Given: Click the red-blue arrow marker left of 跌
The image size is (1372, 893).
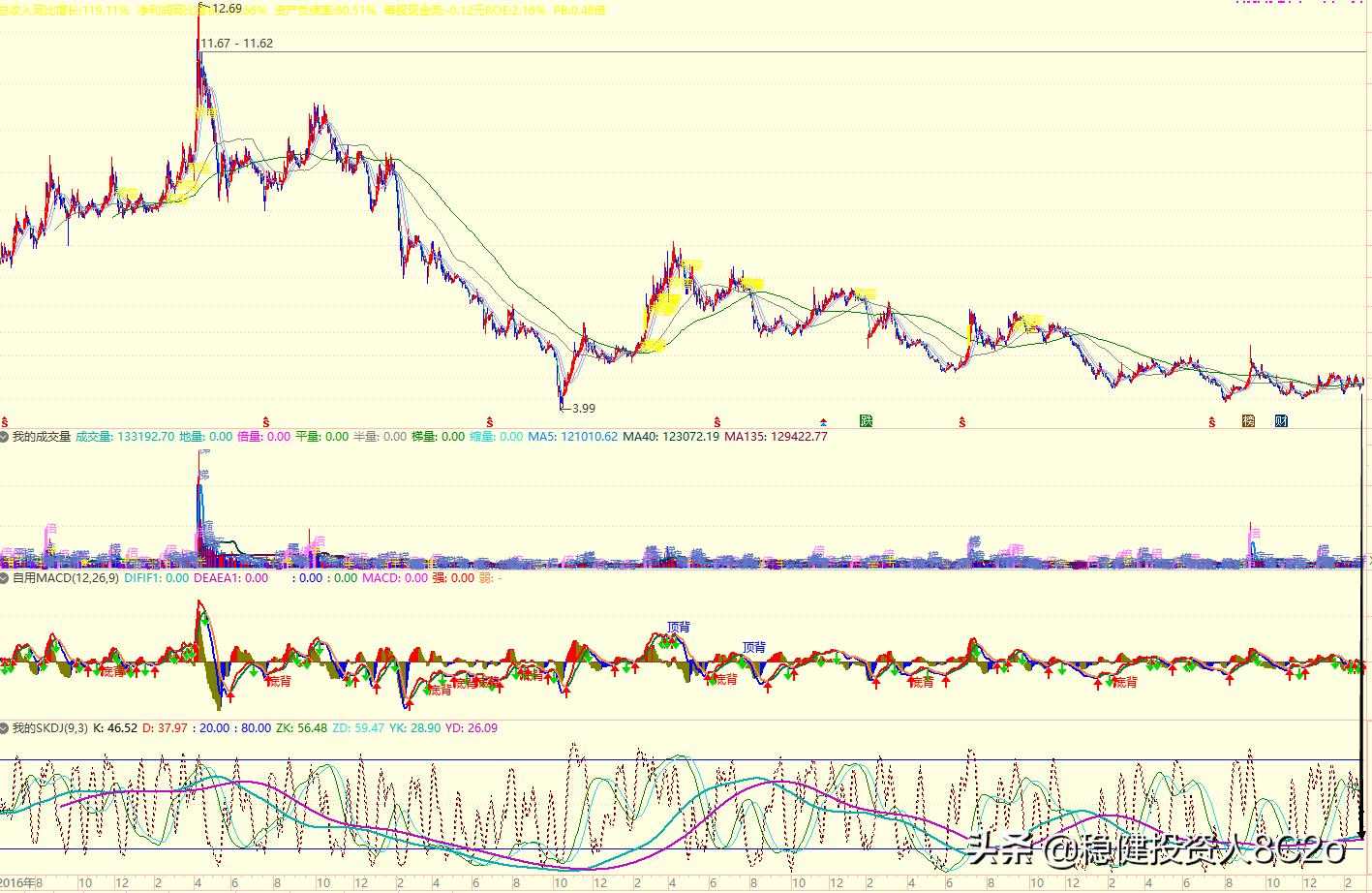Looking at the screenshot, I should point(823,421).
